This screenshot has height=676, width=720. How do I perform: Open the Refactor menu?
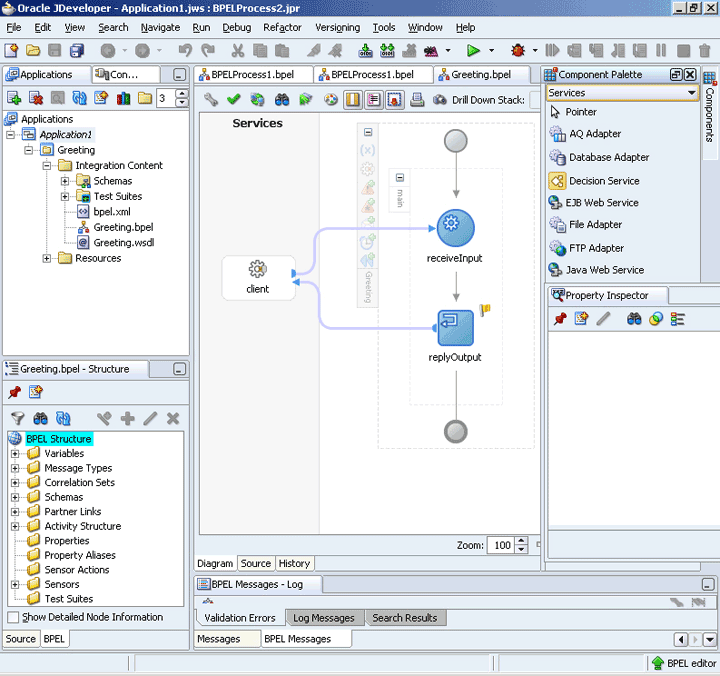pyautogui.click(x=282, y=28)
